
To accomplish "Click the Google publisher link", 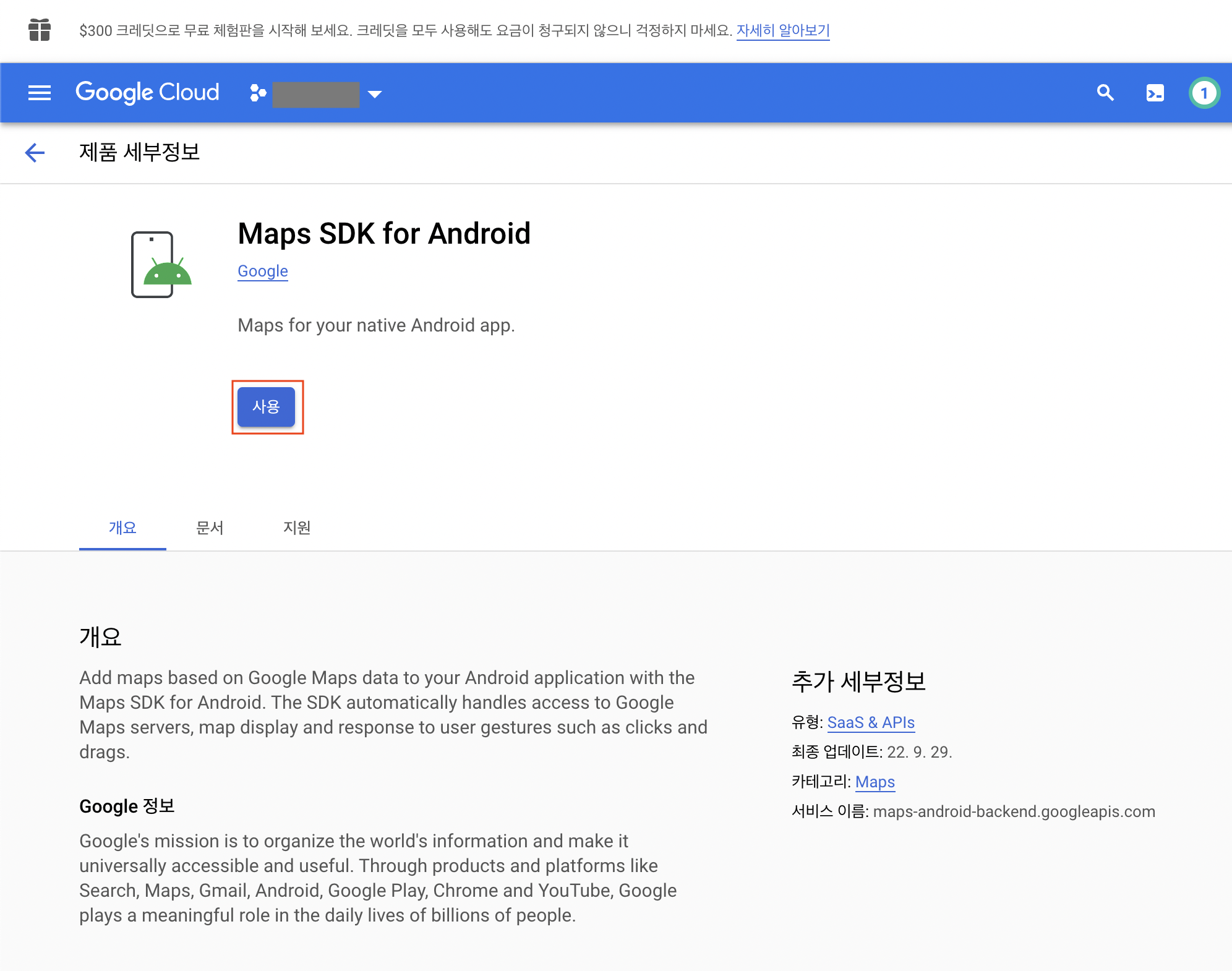I will coord(263,272).
